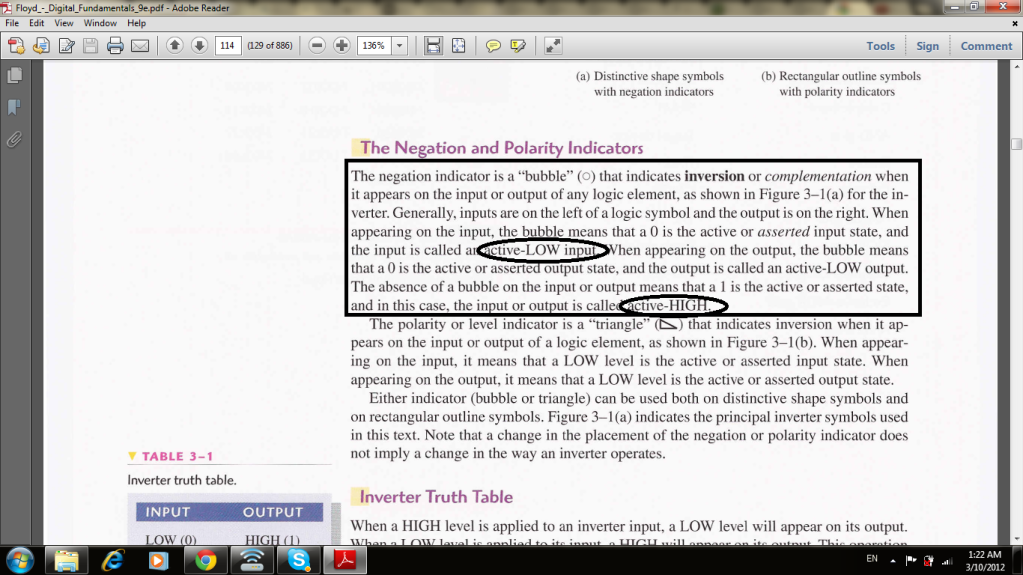Image resolution: width=1023 pixels, height=575 pixels.
Task: Open the Tools pane
Action: 880,46
